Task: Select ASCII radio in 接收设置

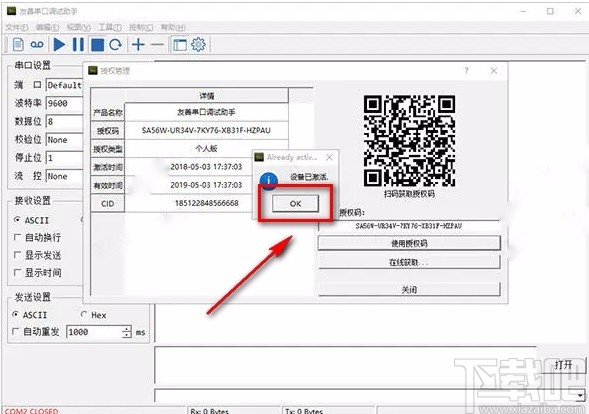Action: [17, 220]
